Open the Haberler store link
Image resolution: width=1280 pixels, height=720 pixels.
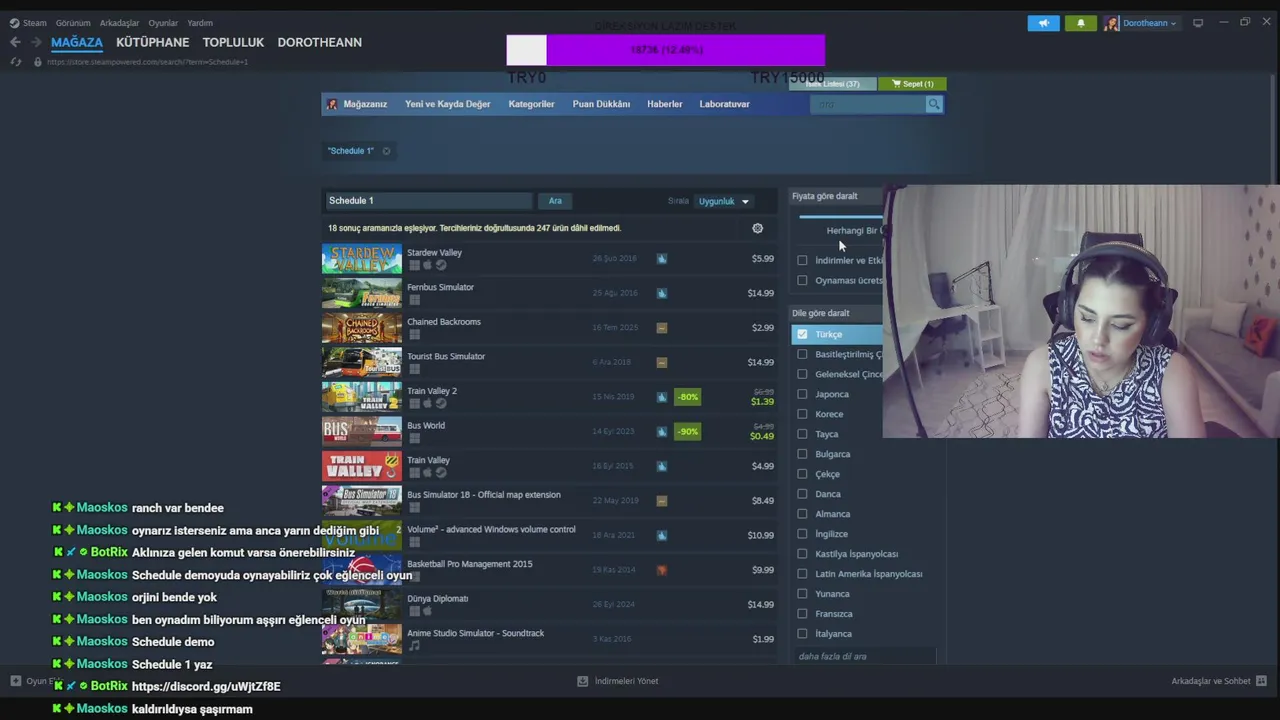click(664, 104)
